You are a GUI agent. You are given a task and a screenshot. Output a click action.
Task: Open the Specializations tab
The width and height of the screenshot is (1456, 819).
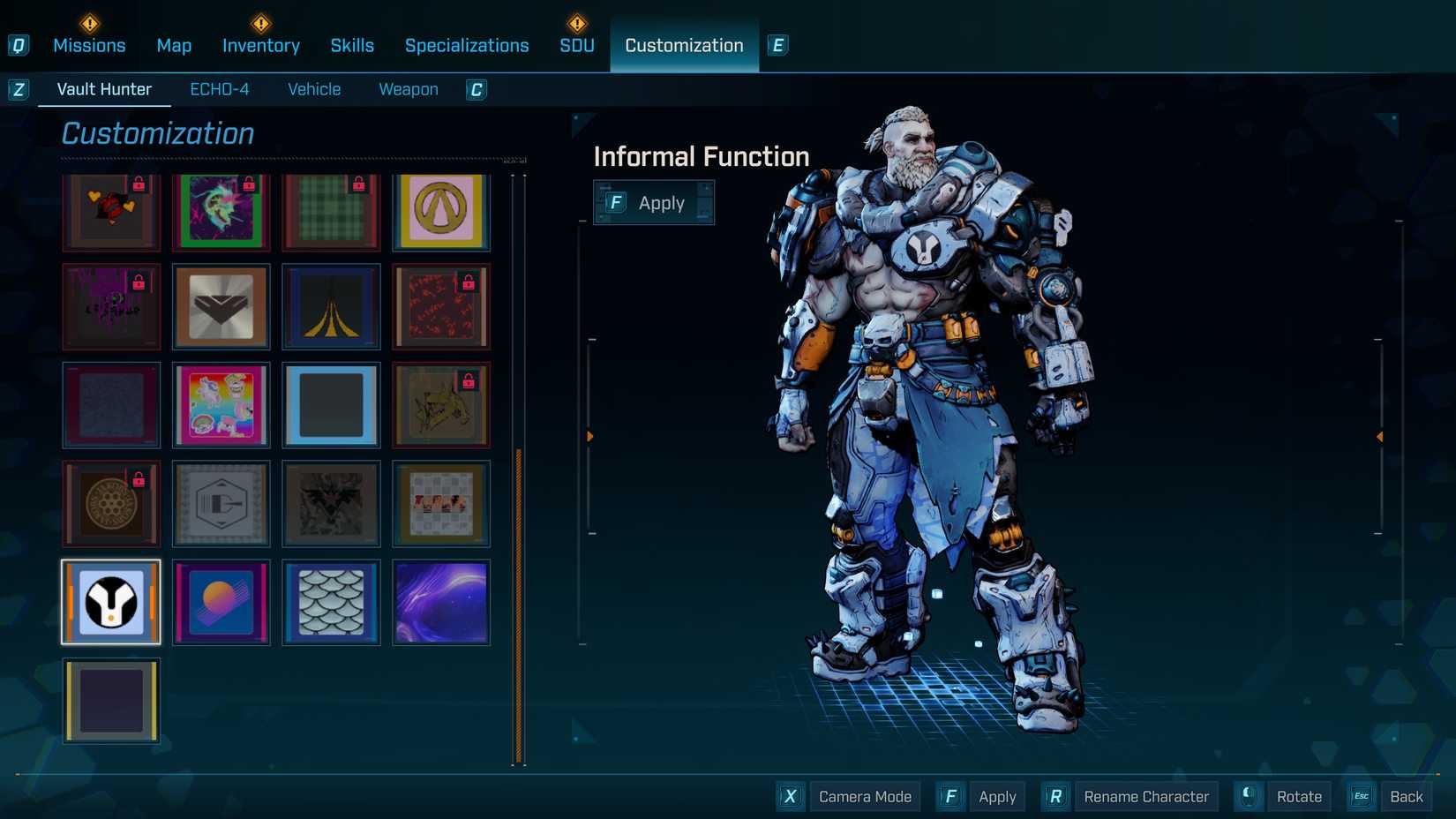point(467,46)
